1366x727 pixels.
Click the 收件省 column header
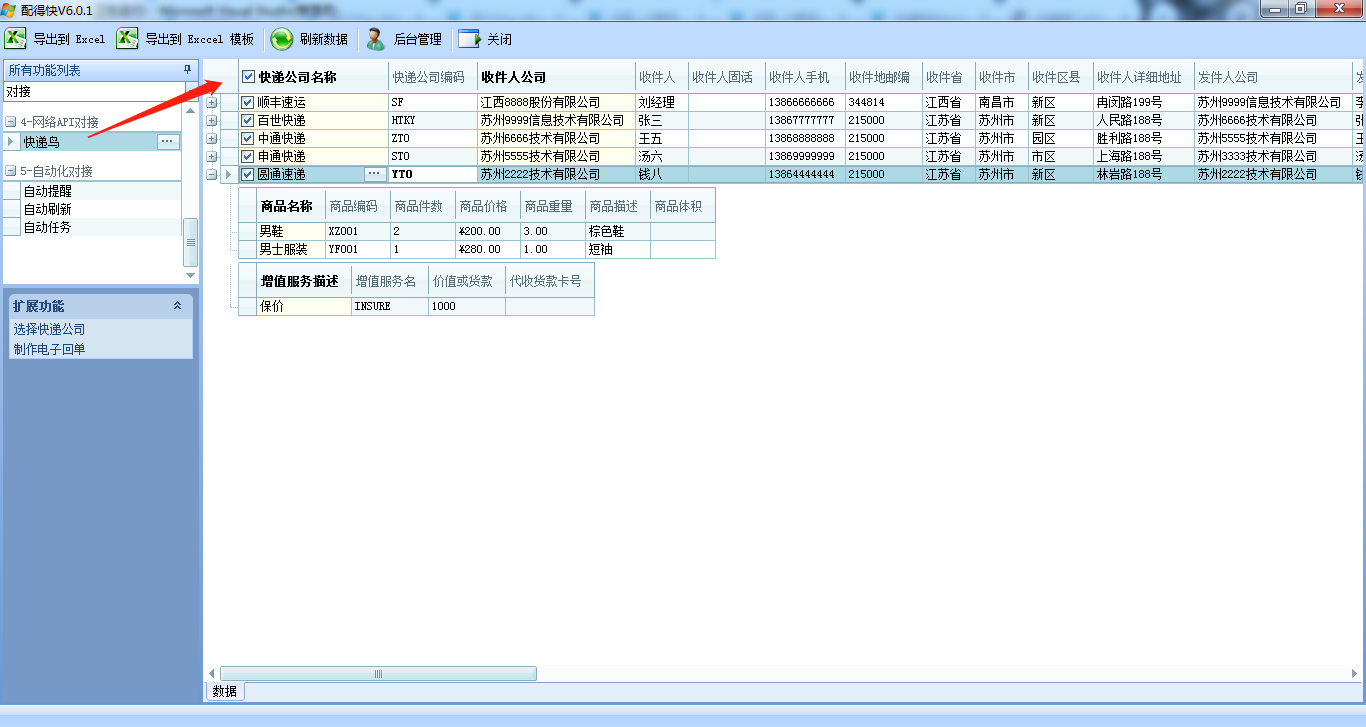point(948,77)
